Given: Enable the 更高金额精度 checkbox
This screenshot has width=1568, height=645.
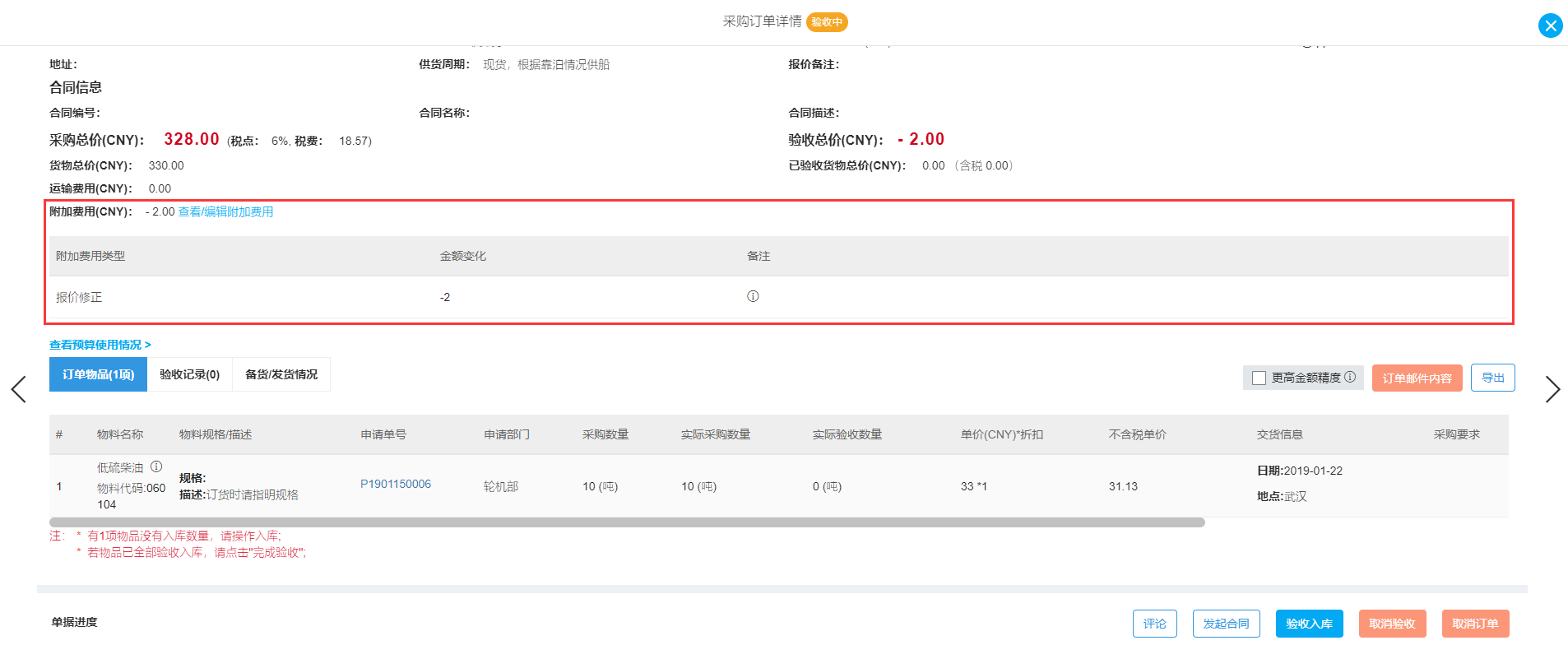Looking at the screenshot, I should [x=1259, y=378].
